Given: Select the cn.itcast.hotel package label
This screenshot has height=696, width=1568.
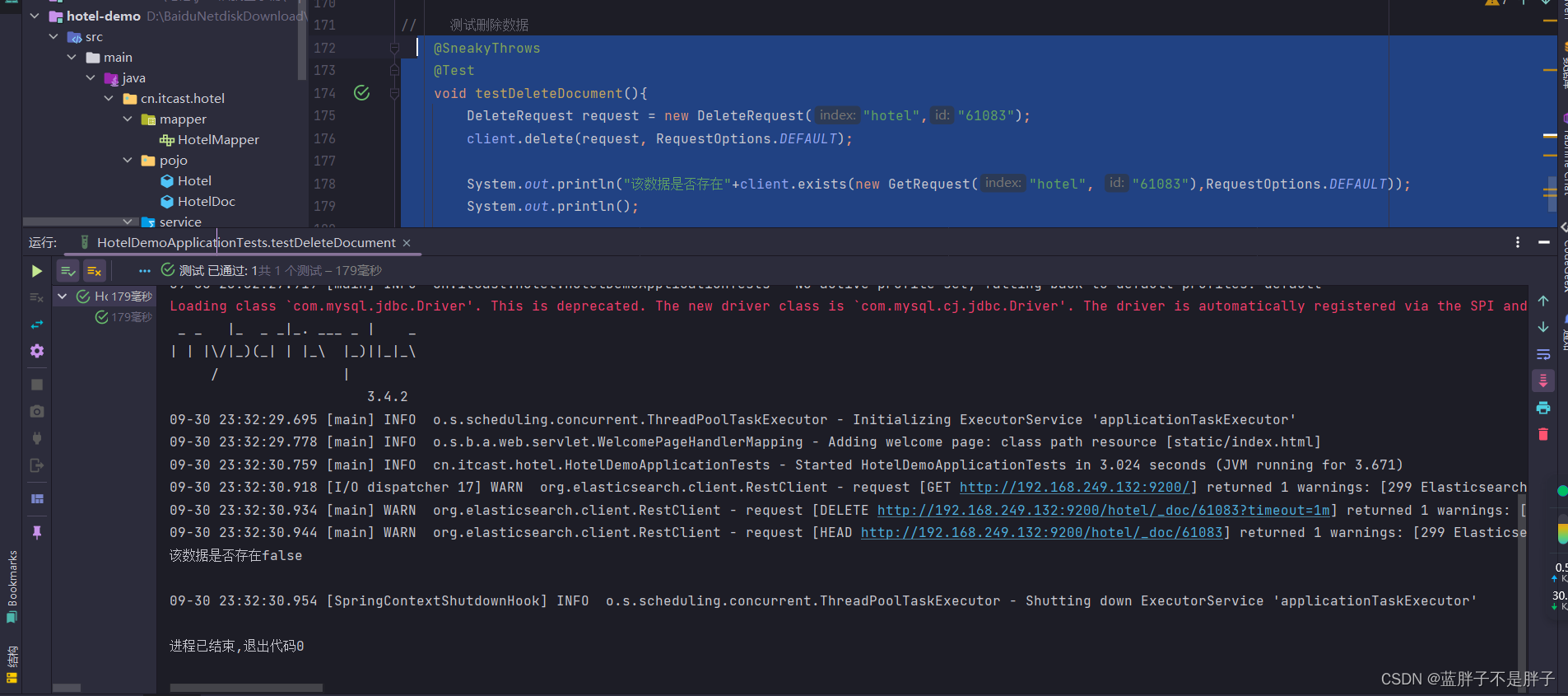Looking at the screenshot, I should pyautogui.click(x=183, y=98).
